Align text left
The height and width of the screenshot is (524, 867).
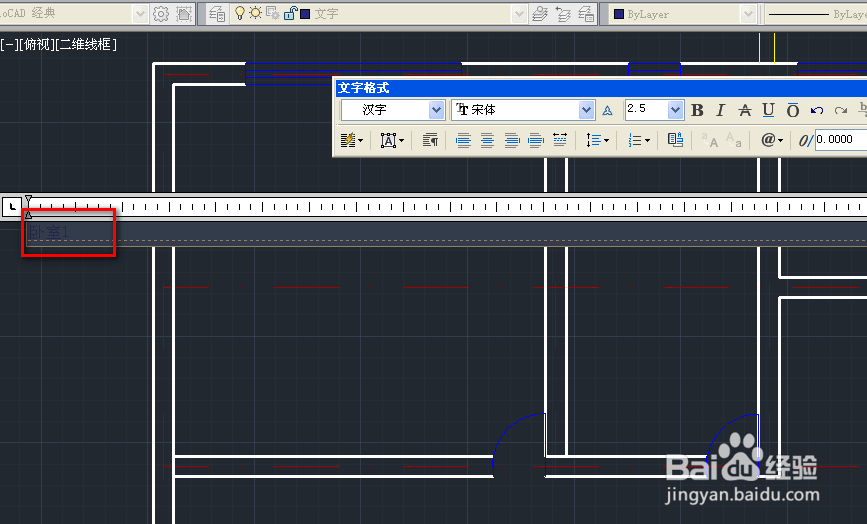pos(463,140)
